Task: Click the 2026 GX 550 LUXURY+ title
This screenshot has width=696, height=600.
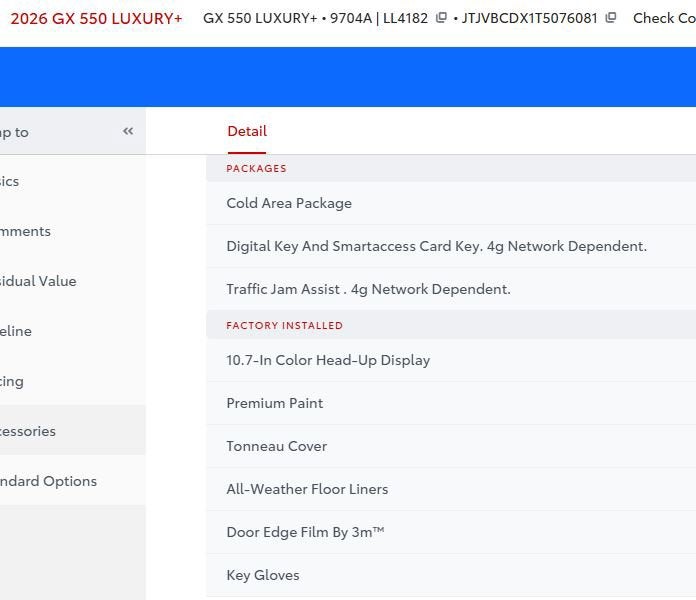Action: pos(96,18)
